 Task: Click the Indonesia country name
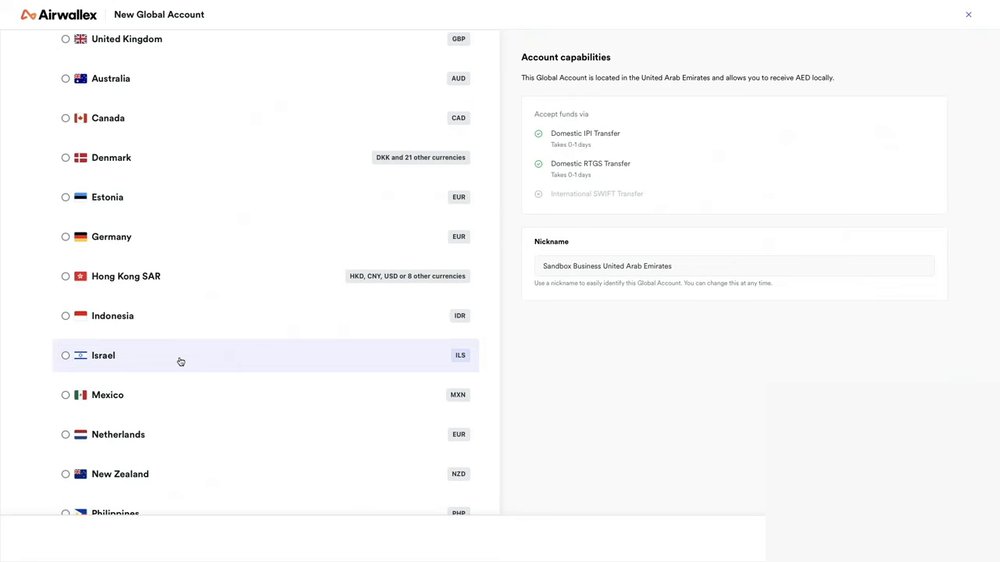(112, 316)
